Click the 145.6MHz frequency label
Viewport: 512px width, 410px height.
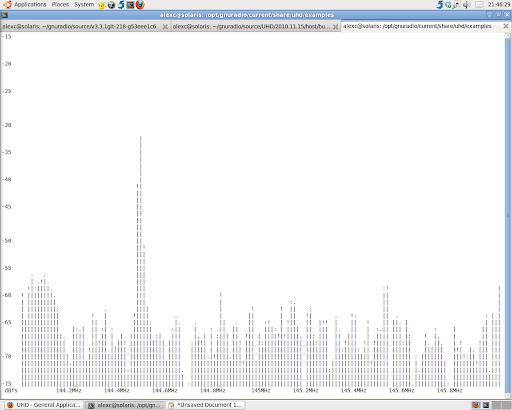coord(401,390)
